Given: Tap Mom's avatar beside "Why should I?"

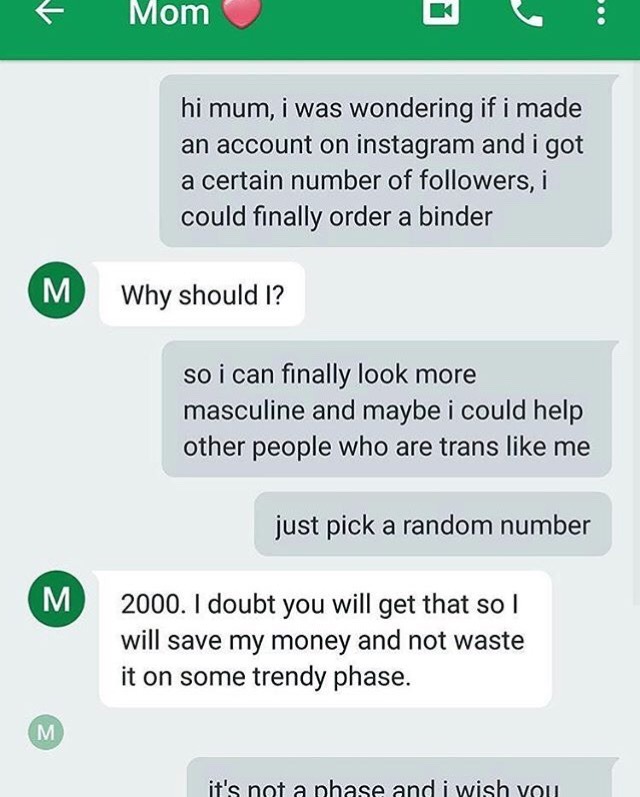Looking at the screenshot, I should [57, 295].
